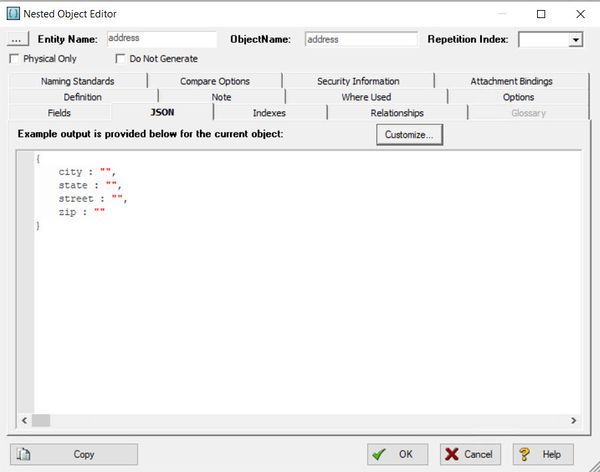Viewport: 600px width, 472px height.
Task: Close the Nested Object Editor window
Action: tap(580, 14)
